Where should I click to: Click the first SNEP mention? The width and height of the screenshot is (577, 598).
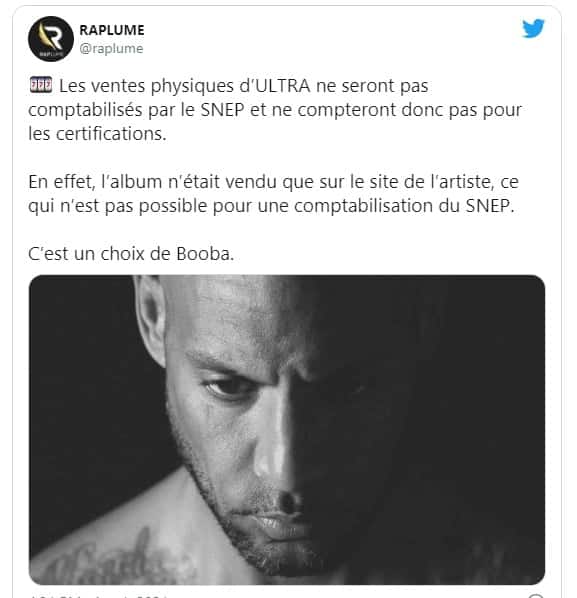pyautogui.click(x=222, y=110)
